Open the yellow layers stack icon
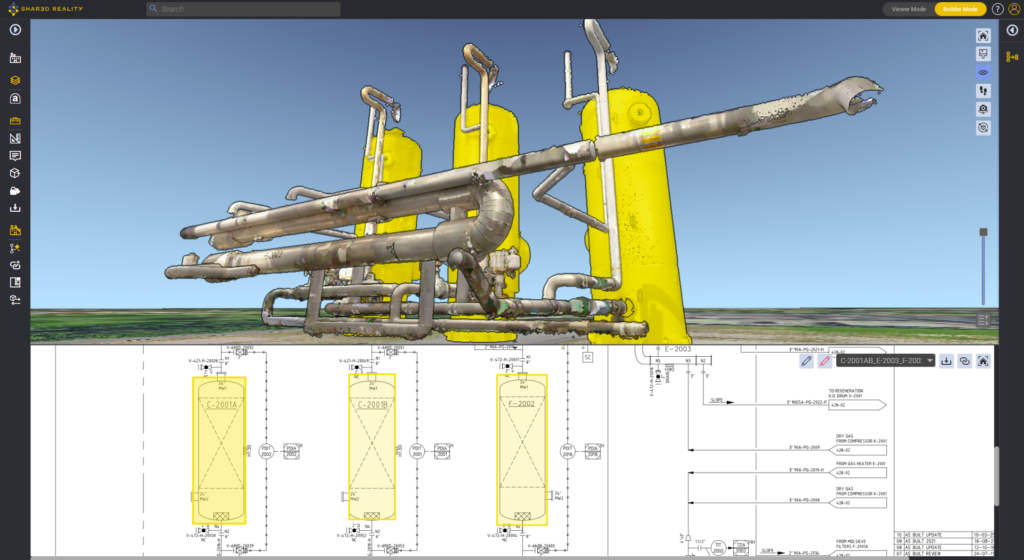The height and width of the screenshot is (560, 1024). (x=15, y=80)
